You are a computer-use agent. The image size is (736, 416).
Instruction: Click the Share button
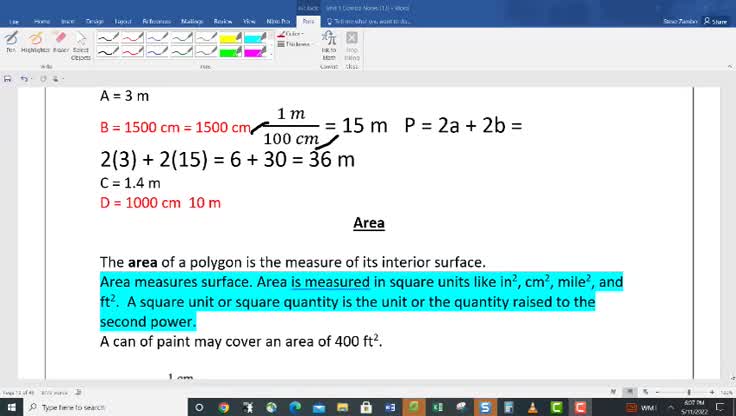tap(715, 21)
